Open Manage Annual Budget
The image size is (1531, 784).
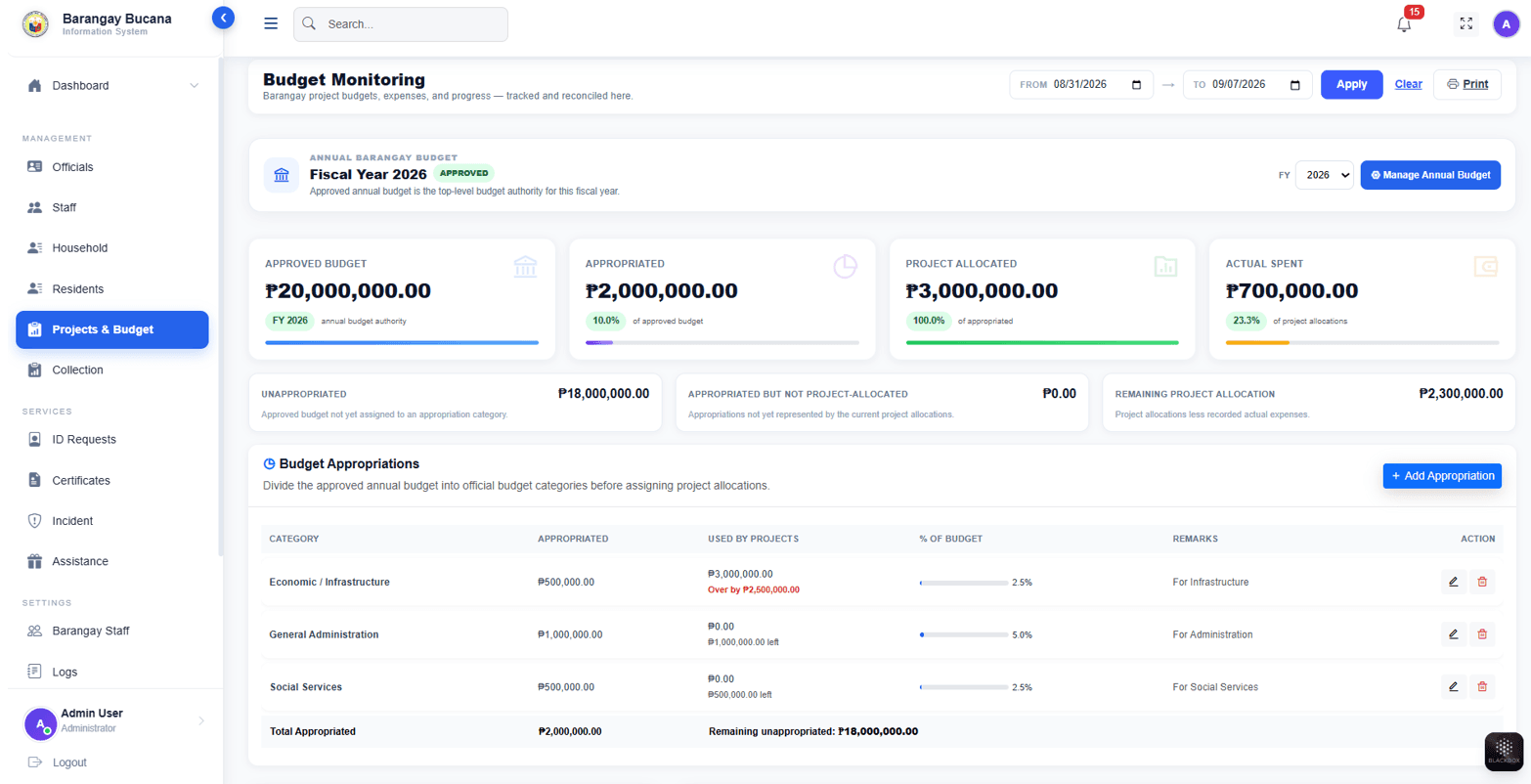coord(1430,175)
